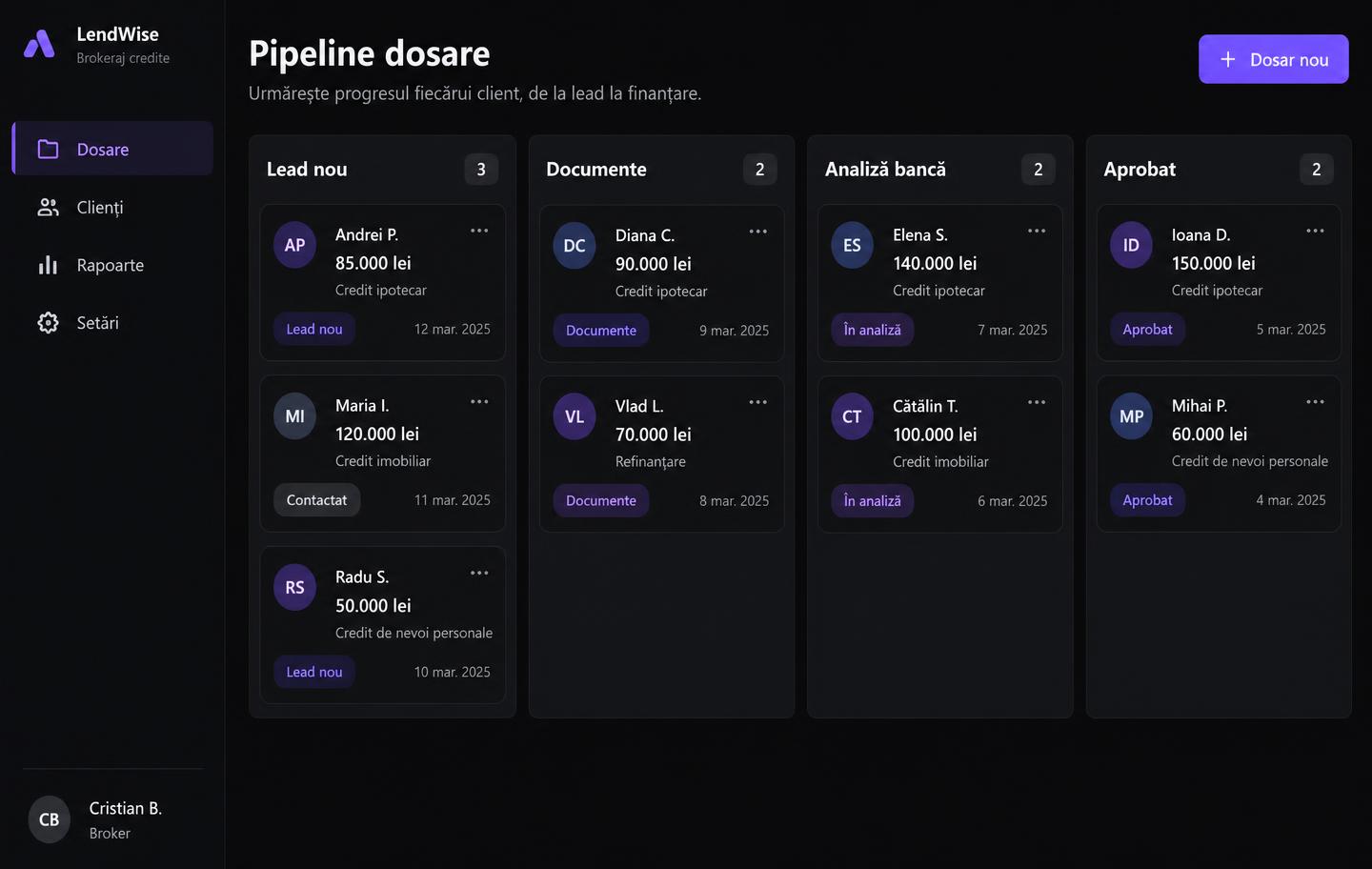1372x869 pixels.
Task: Click the Aprobat badge on Ioana D.
Action: pyautogui.click(x=1148, y=329)
